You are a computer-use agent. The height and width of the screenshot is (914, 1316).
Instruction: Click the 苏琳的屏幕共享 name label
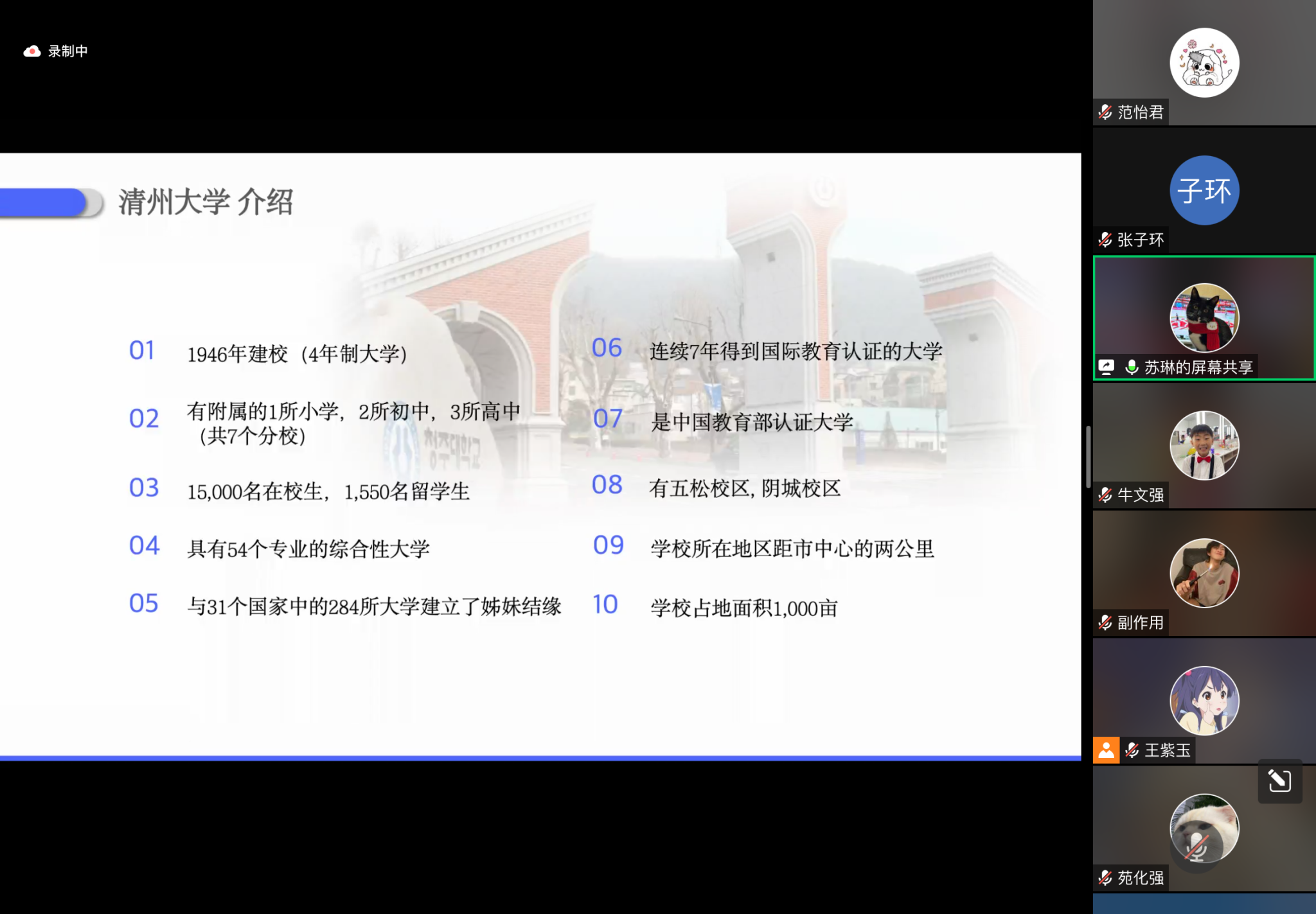[1198, 367]
